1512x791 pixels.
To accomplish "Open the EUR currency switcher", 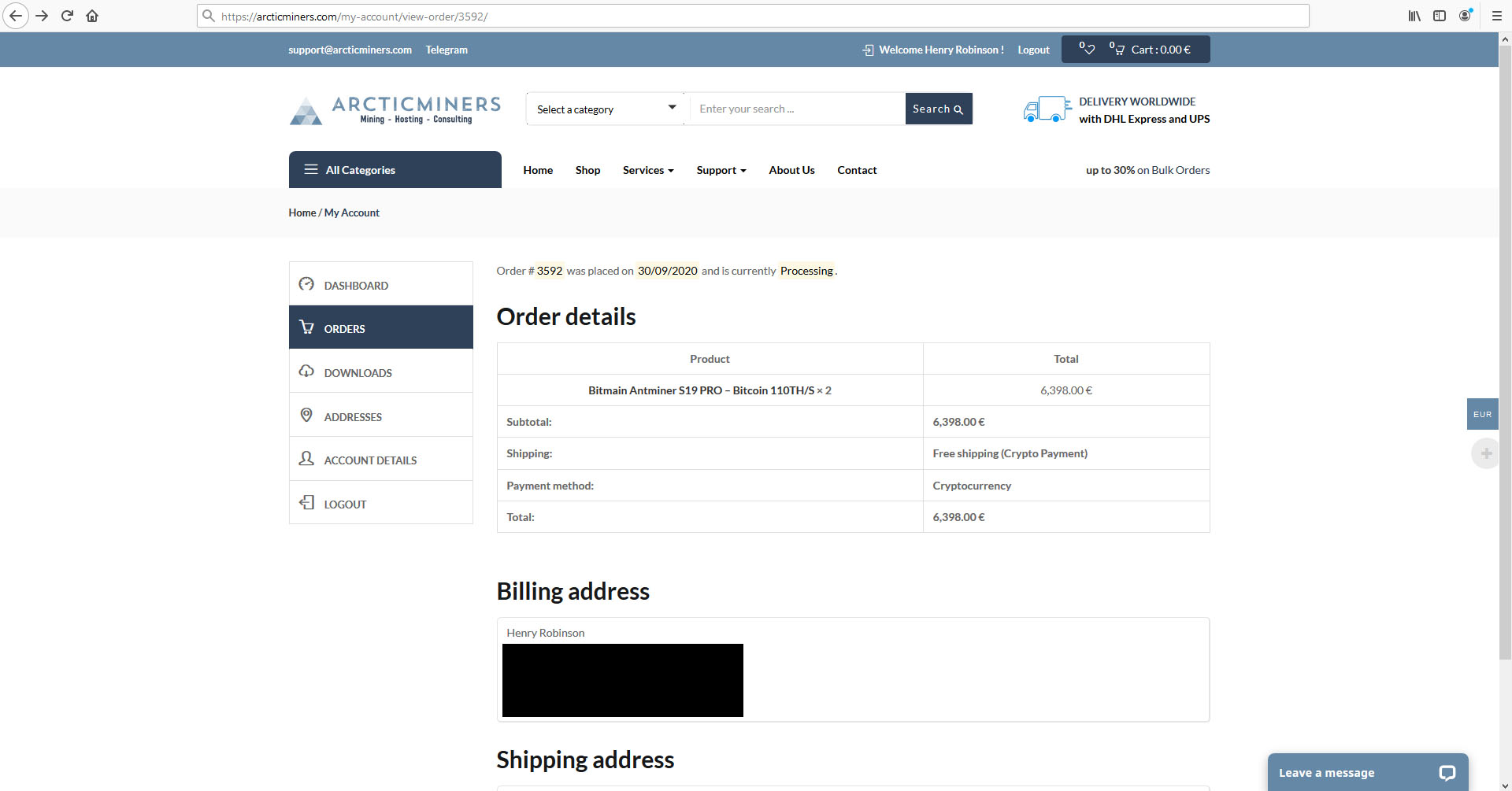I will [x=1482, y=414].
